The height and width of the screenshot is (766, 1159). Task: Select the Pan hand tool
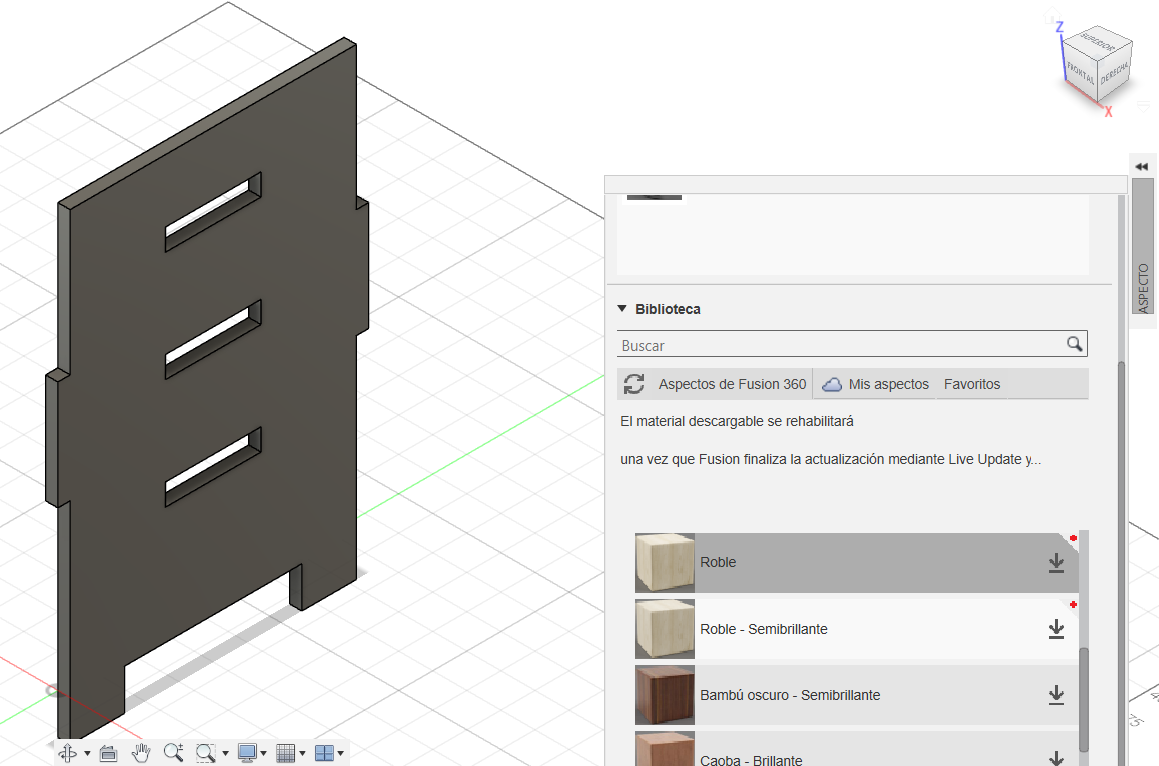click(141, 753)
